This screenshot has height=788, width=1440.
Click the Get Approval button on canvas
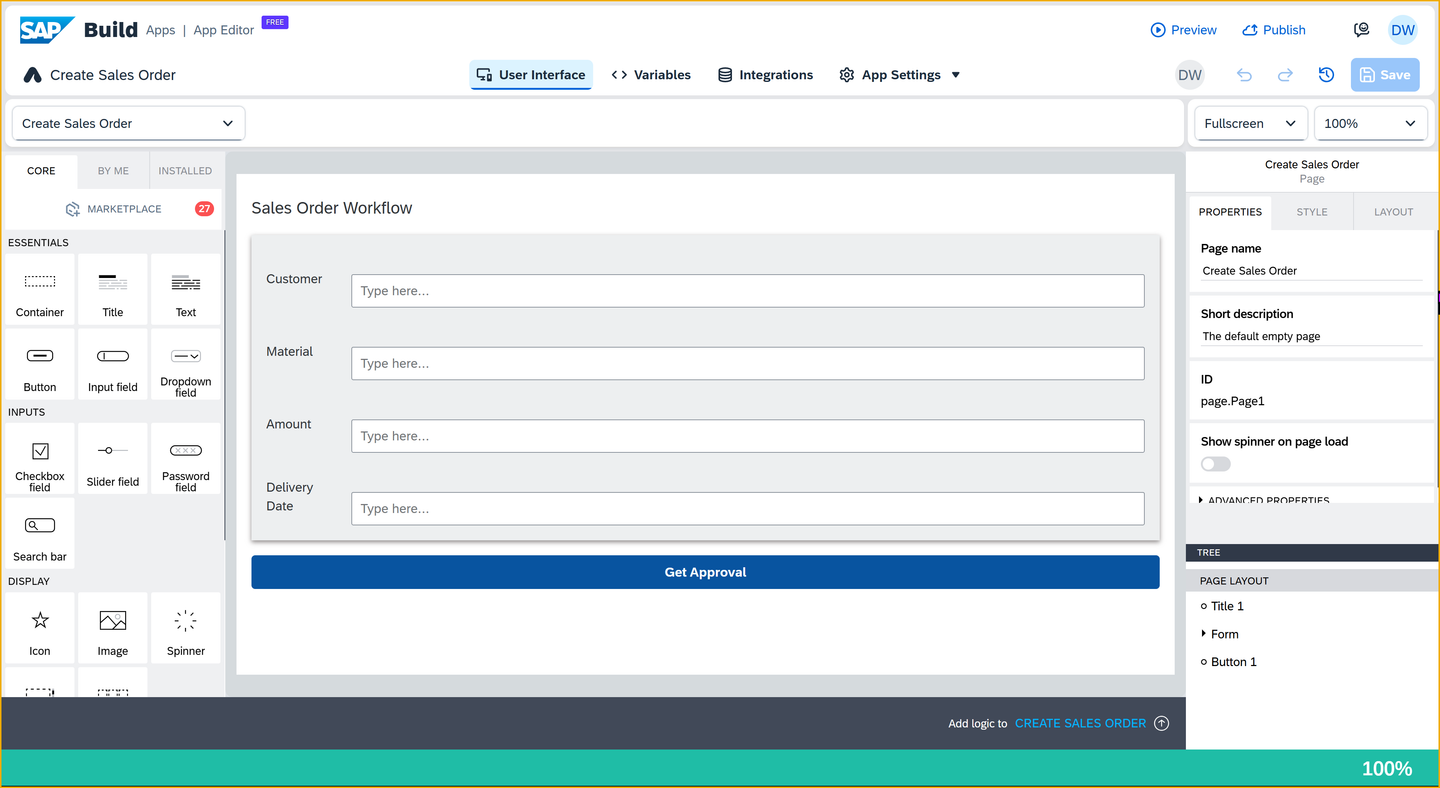705,572
